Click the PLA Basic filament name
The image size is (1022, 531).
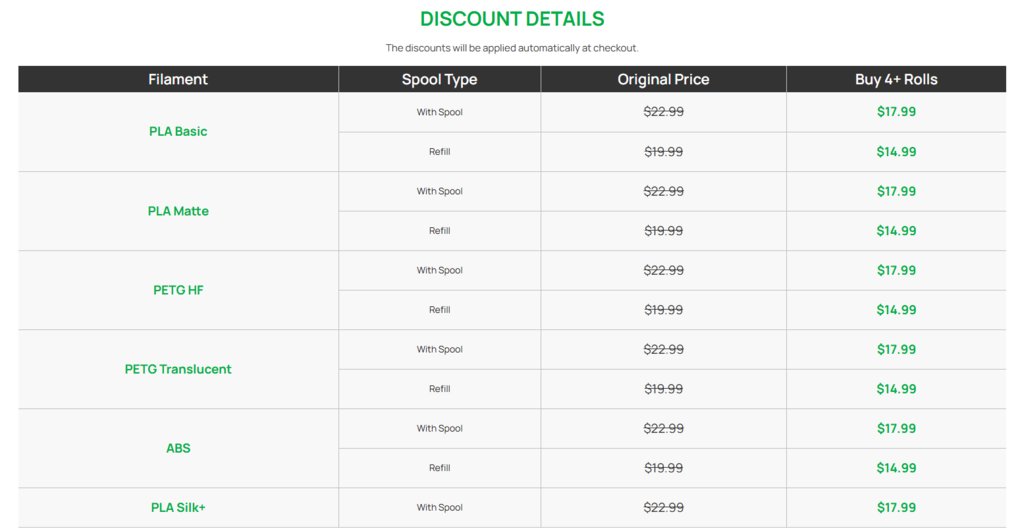178,132
